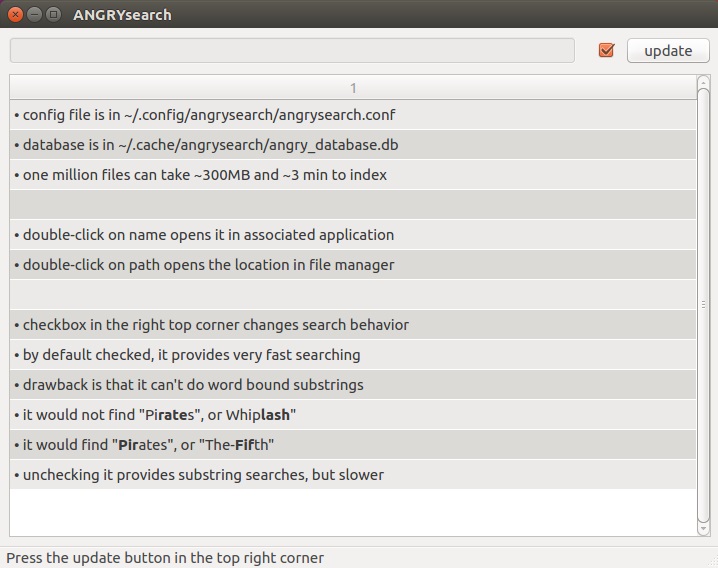This screenshot has width=718, height=568.
Task: Click the scrollbar up arrow
Action: tap(703, 82)
